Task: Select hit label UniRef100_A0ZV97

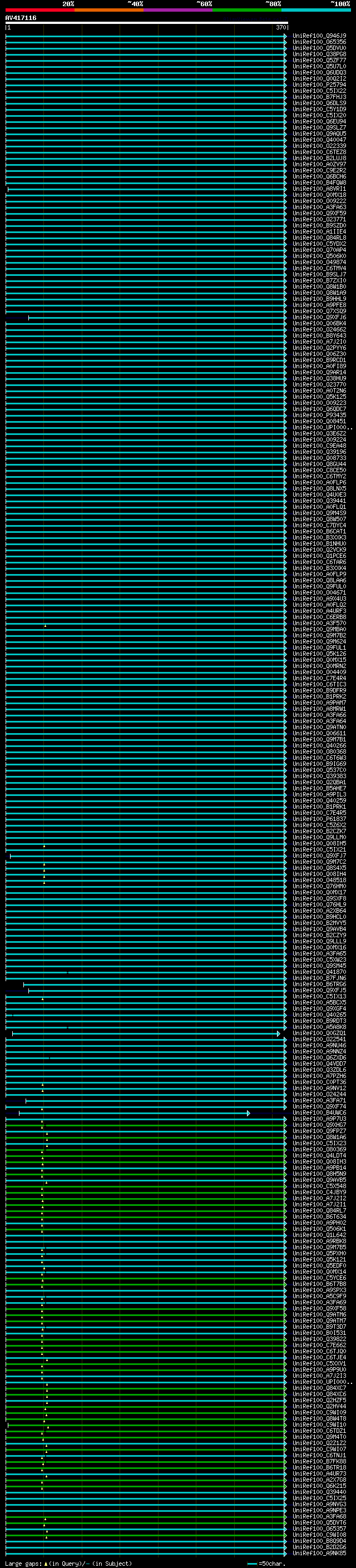Action: click(319, 164)
